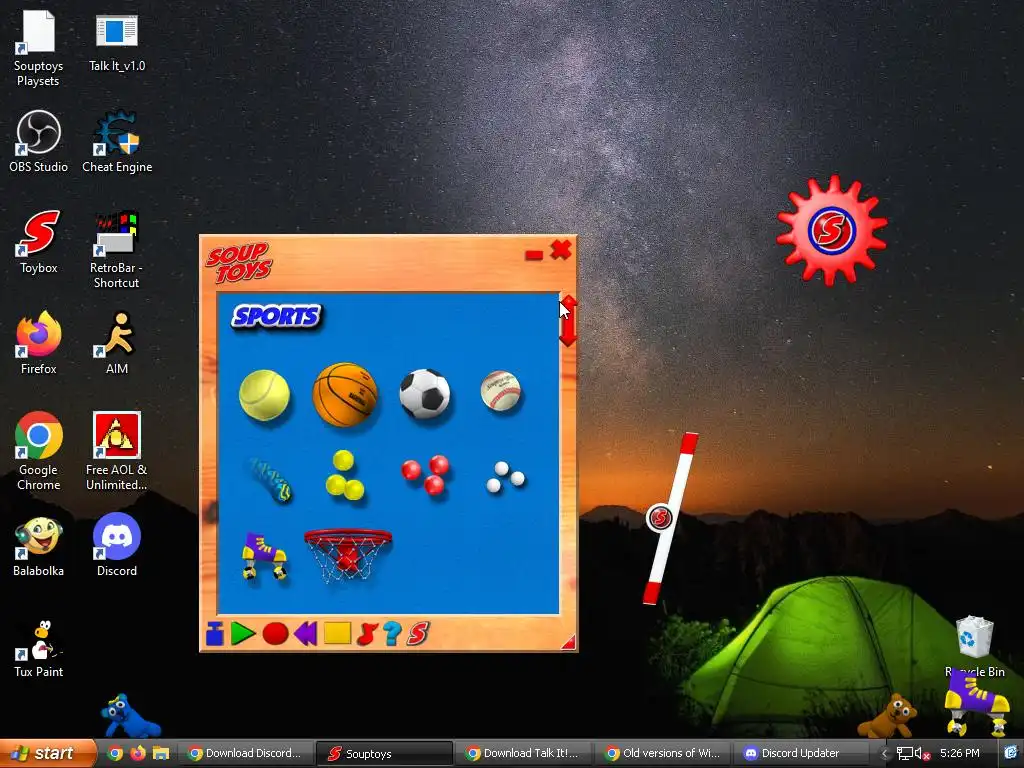Viewport: 1024px width, 768px height.
Task: Pick the tennis ball toy
Action: coord(264,396)
